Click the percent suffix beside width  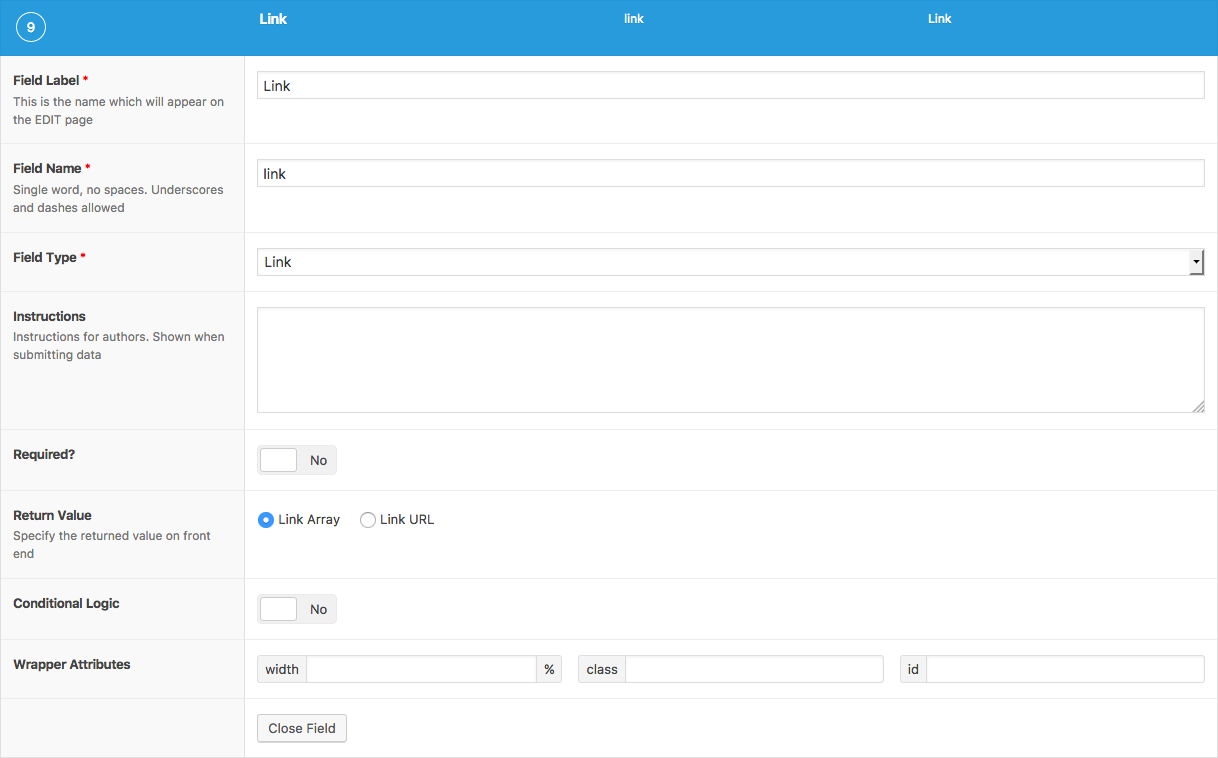coord(549,669)
